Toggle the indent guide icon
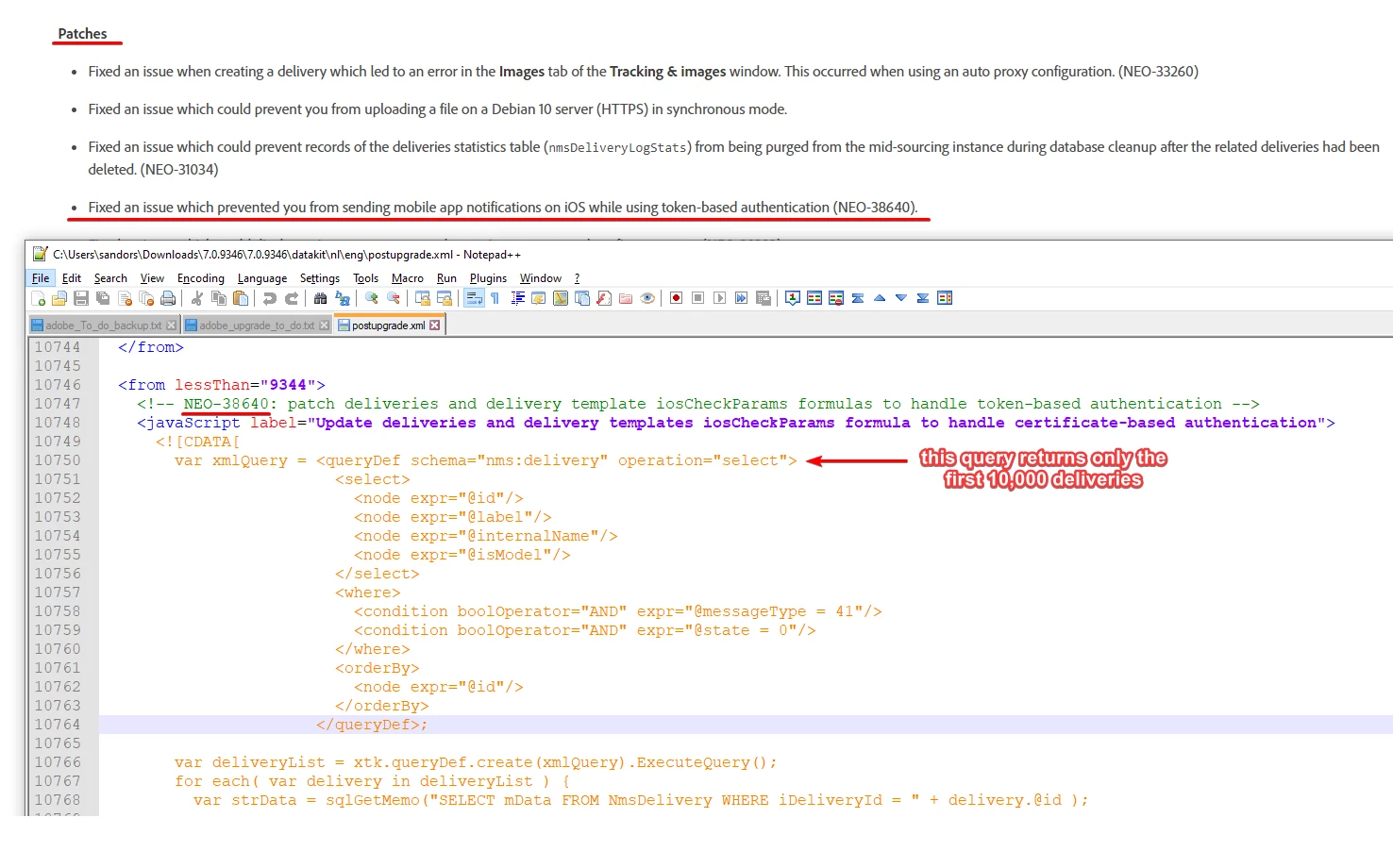1393x868 pixels. pos(518,298)
